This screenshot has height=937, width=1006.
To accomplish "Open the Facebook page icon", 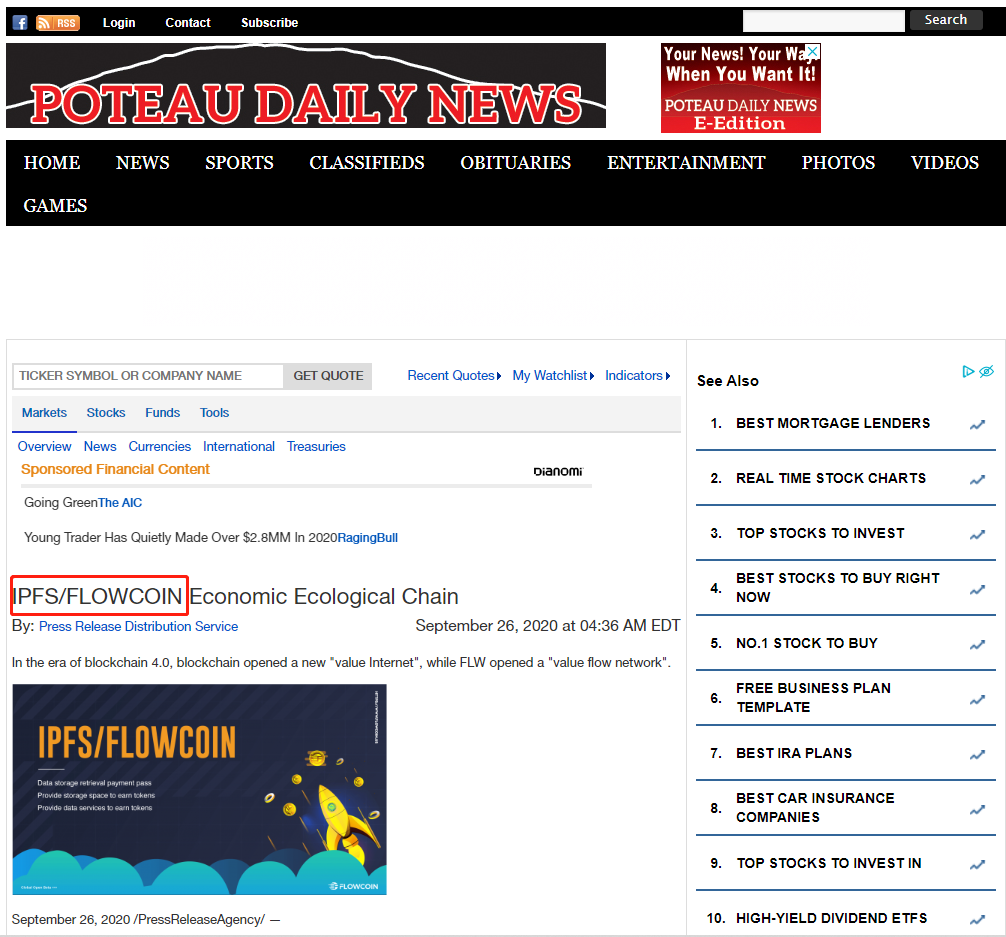I will tap(20, 23).
